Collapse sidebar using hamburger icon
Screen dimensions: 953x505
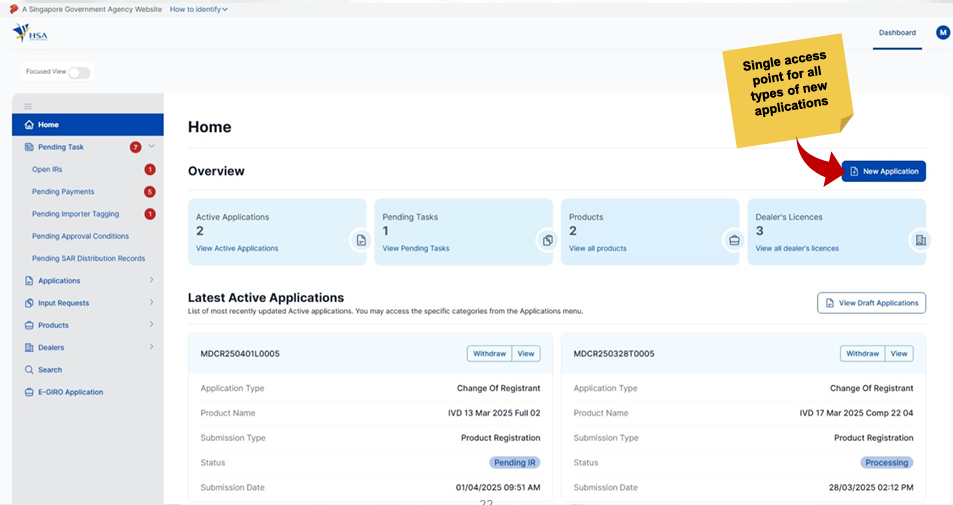[x=28, y=106]
